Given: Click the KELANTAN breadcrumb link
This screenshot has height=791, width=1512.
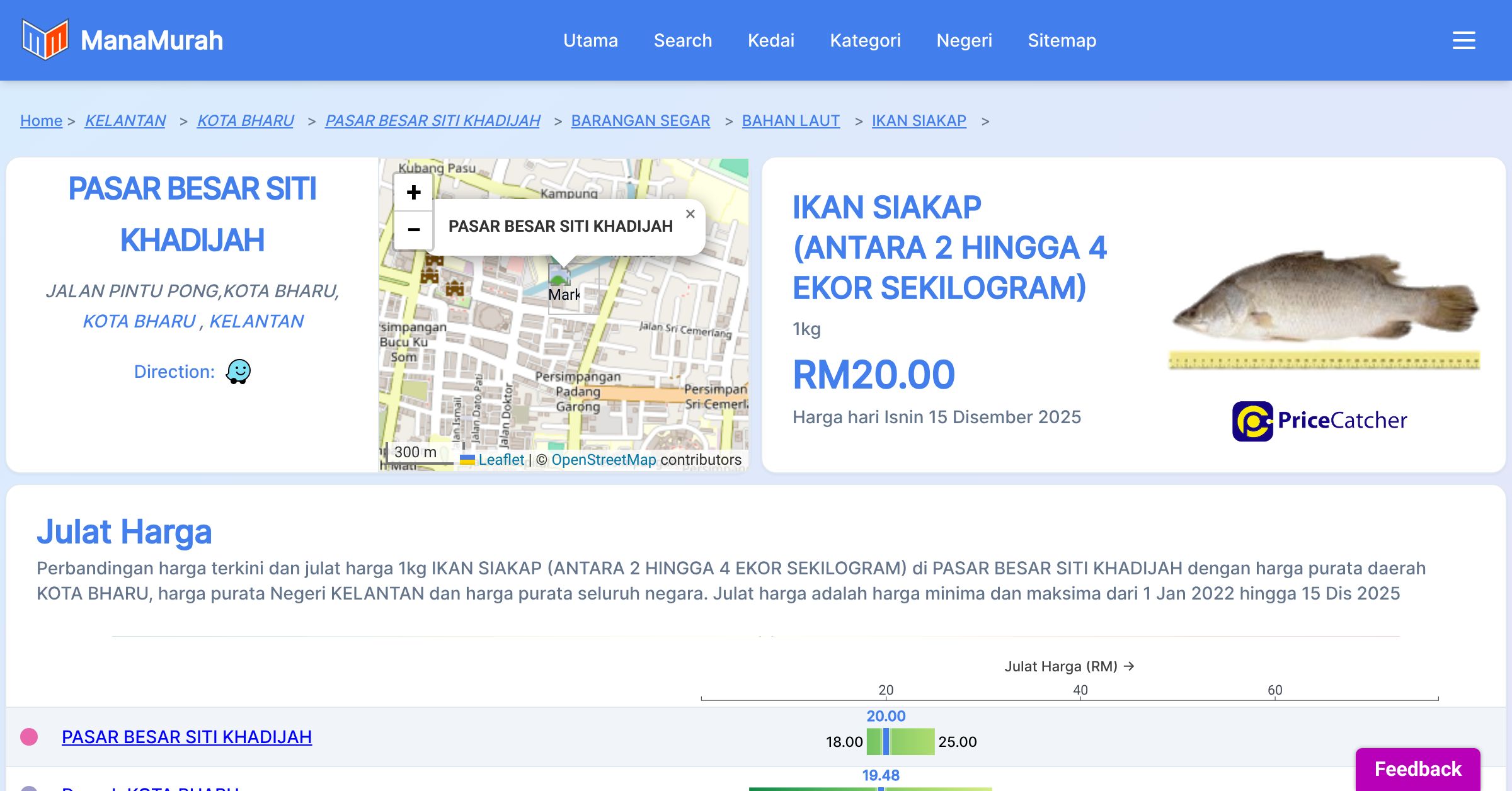Looking at the screenshot, I should pyautogui.click(x=125, y=120).
